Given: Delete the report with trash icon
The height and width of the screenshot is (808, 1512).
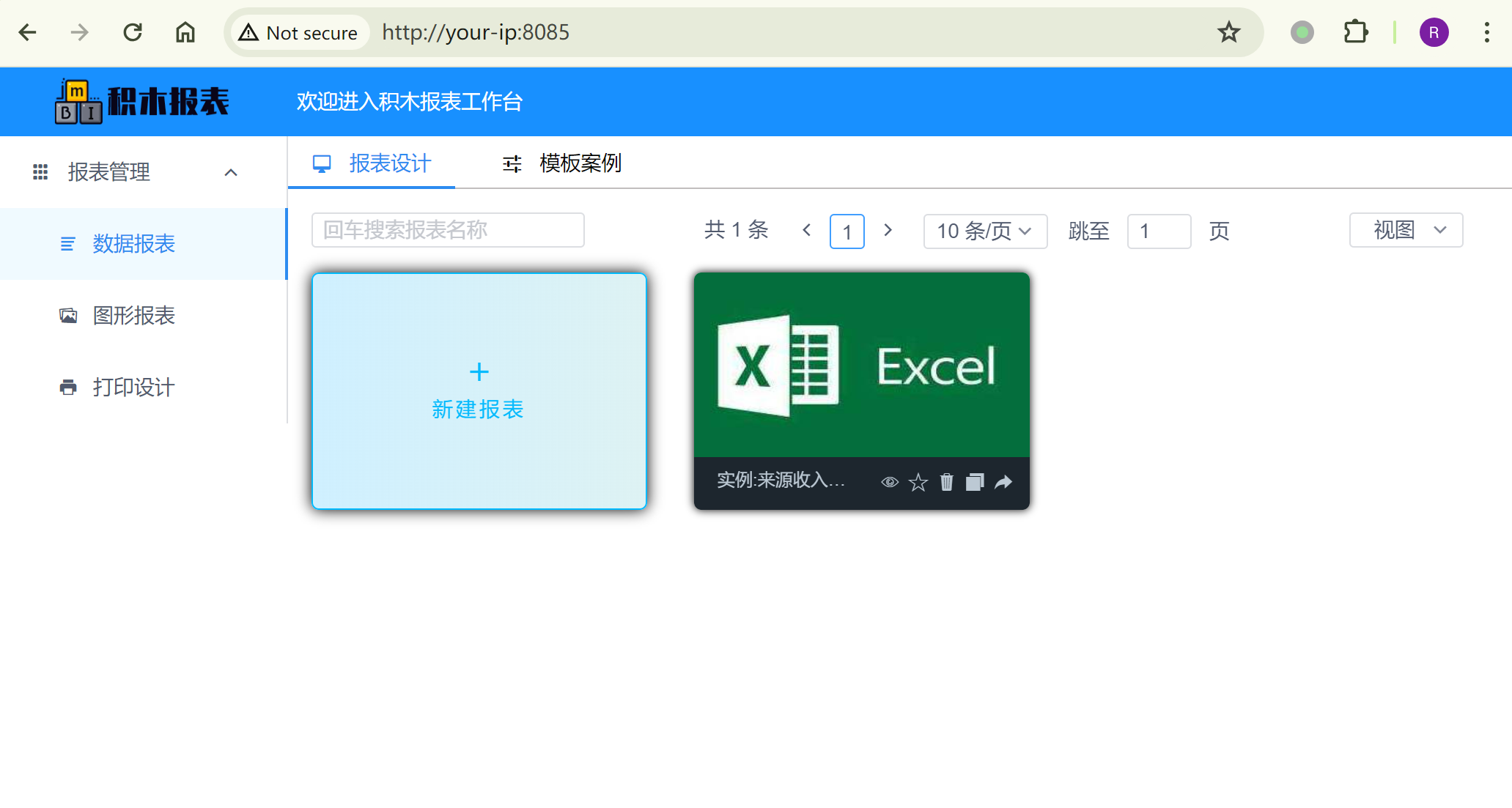Looking at the screenshot, I should pyautogui.click(x=946, y=482).
